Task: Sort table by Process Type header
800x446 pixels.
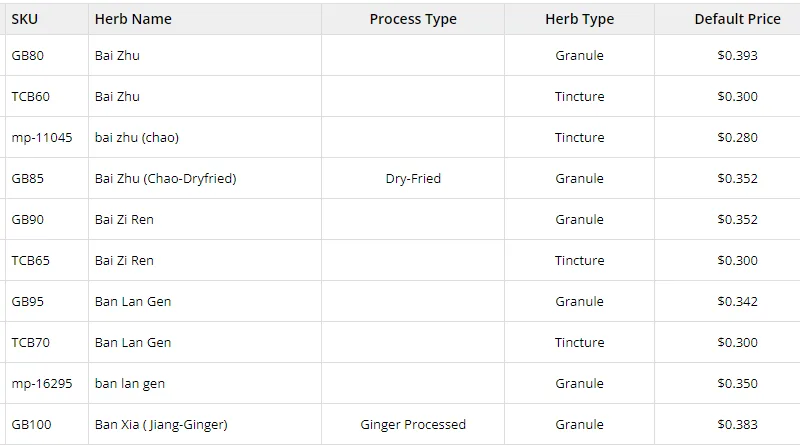Action: pyautogui.click(x=412, y=19)
